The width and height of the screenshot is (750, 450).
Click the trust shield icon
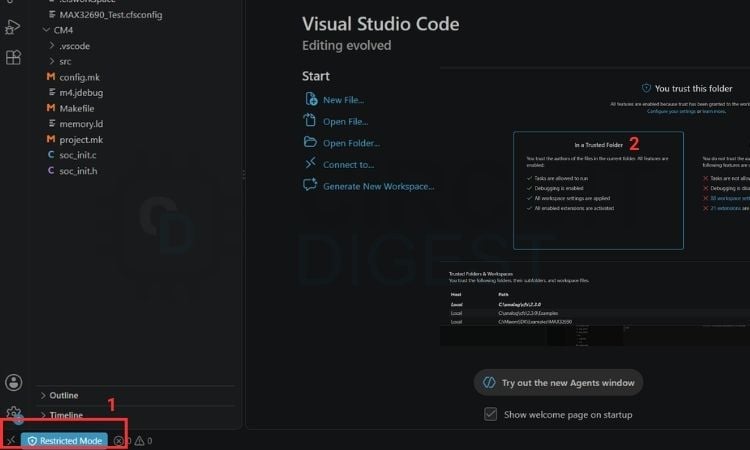[646, 88]
